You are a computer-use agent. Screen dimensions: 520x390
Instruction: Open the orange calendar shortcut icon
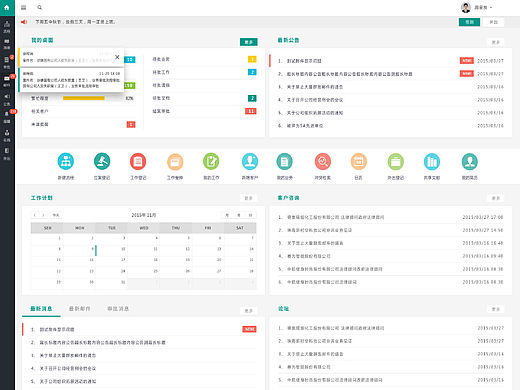point(359,161)
